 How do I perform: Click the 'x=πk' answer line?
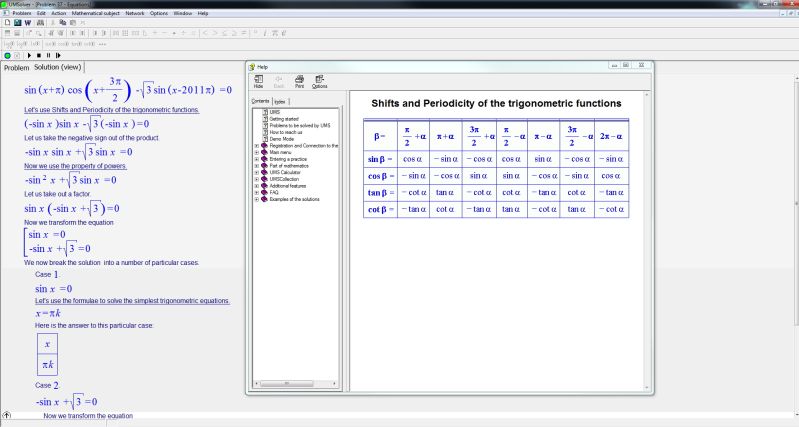click(48, 313)
